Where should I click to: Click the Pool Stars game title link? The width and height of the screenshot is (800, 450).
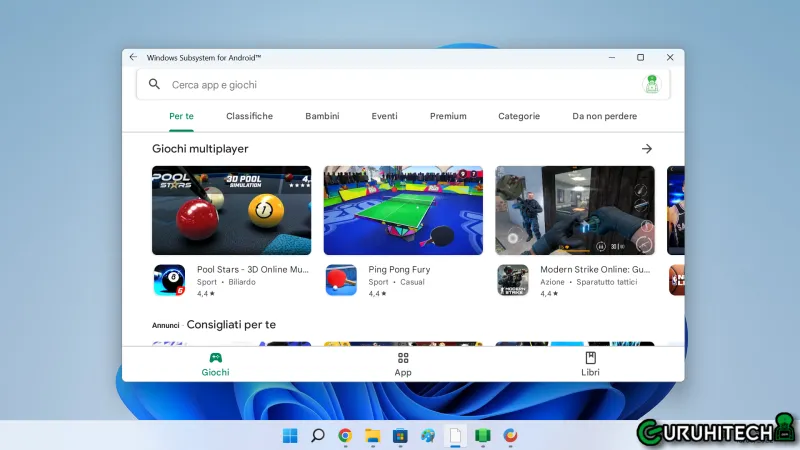[252, 269]
